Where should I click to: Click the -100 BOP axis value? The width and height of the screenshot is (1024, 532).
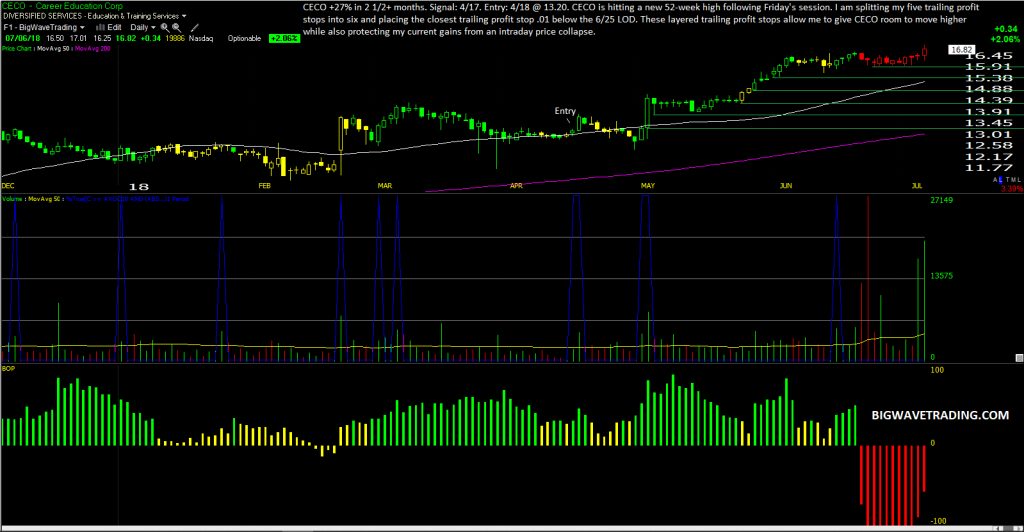click(938, 521)
